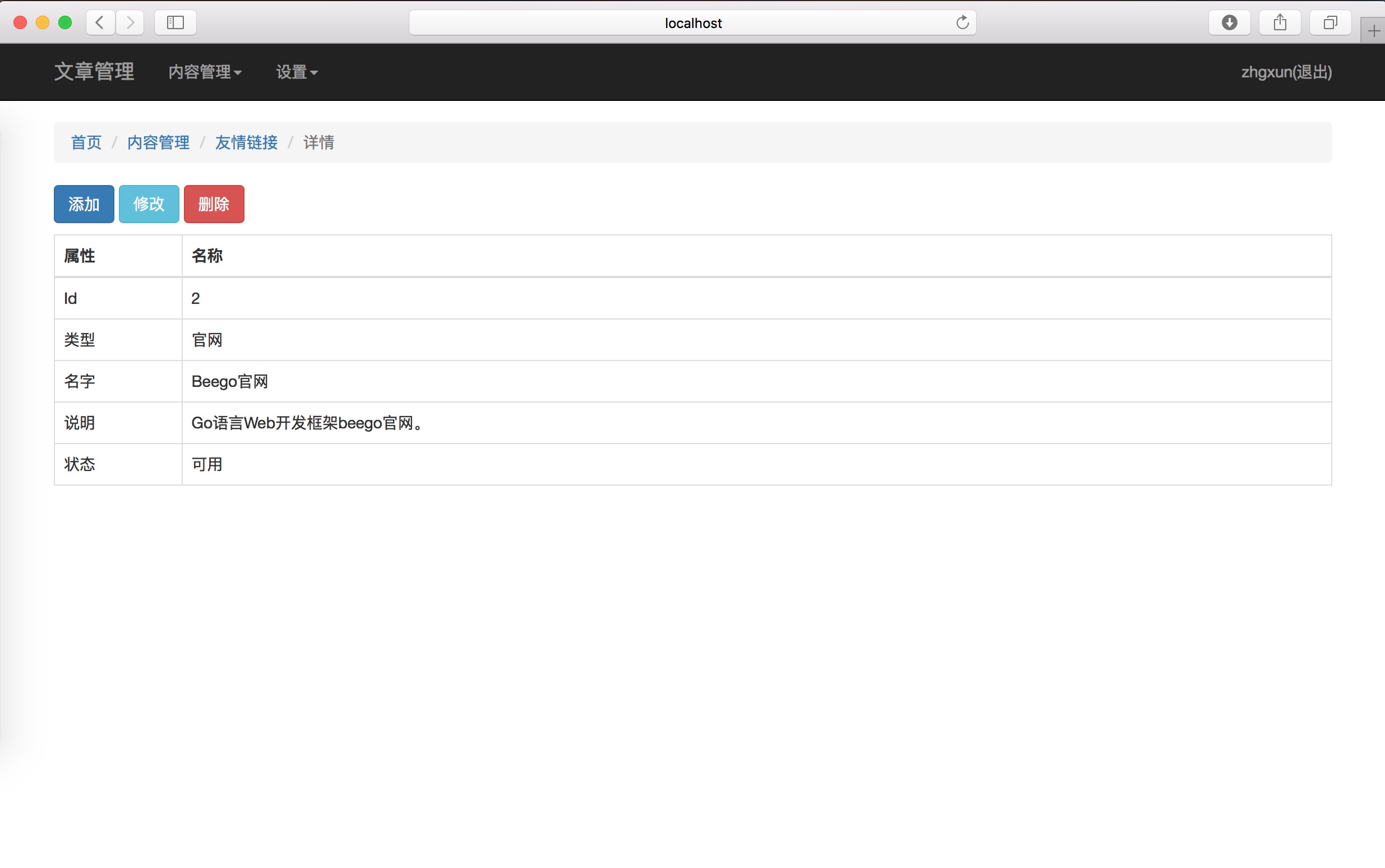This screenshot has height=868, width=1385.
Task: Expand the 内容管理 dropdown menu
Action: 204,72
